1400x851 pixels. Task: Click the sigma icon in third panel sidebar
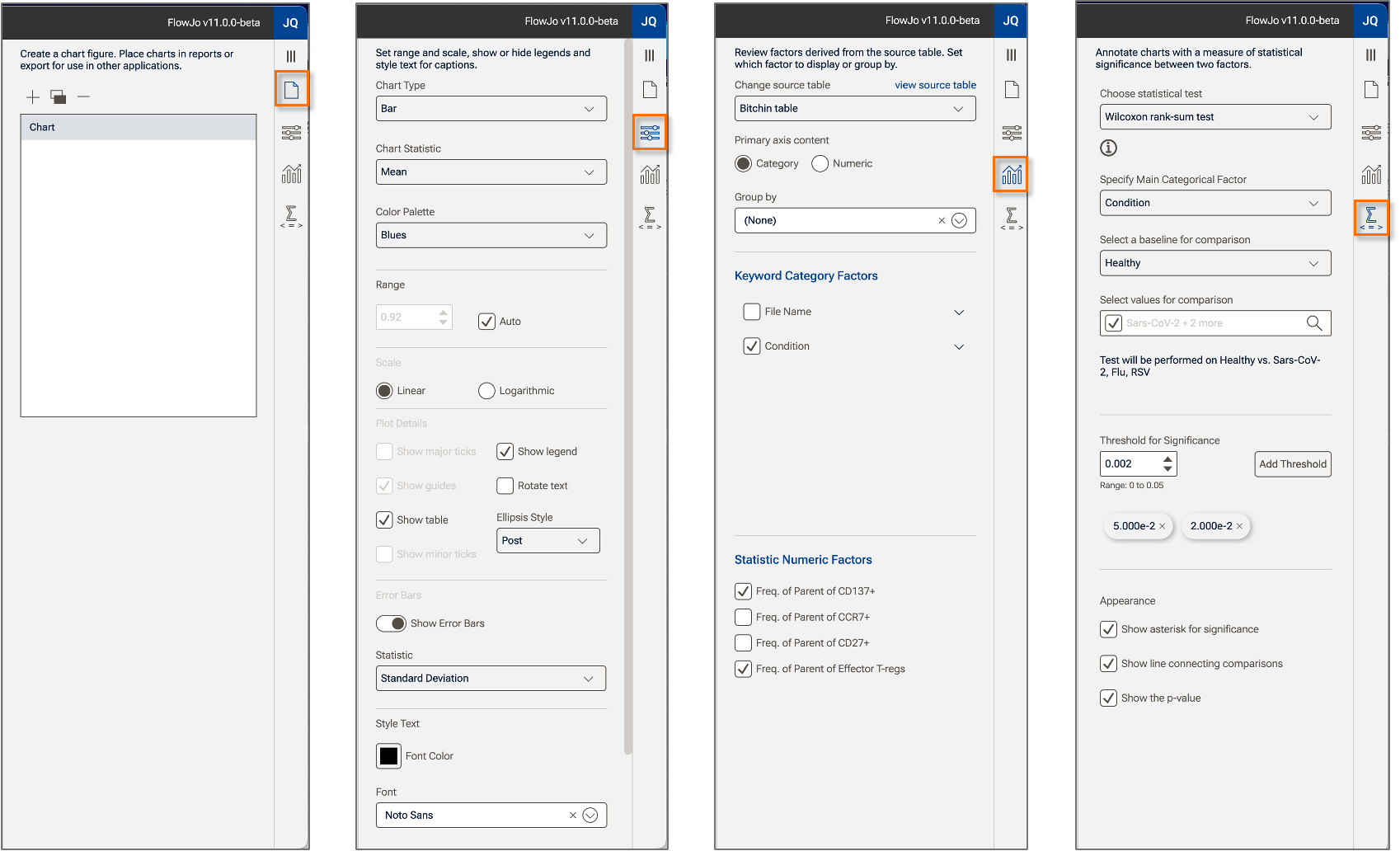coord(1012,218)
